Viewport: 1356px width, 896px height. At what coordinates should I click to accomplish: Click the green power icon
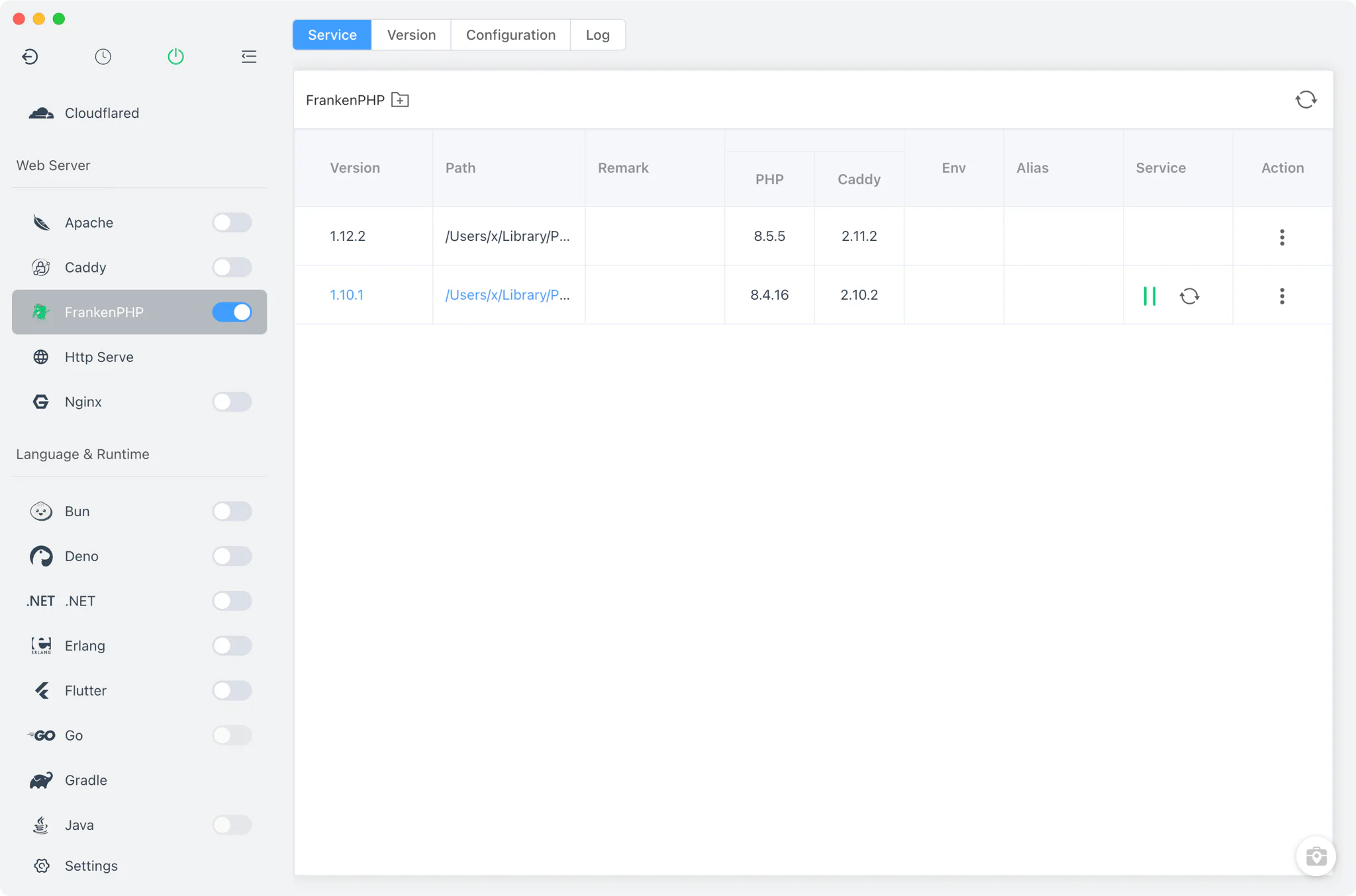tap(175, 56)
